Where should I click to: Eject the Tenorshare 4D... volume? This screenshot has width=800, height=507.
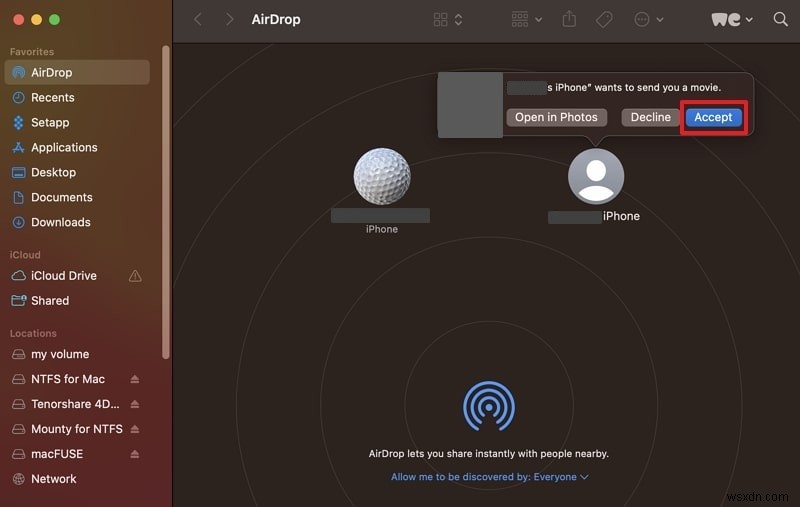pyautogui.click(x=135, y=404)
